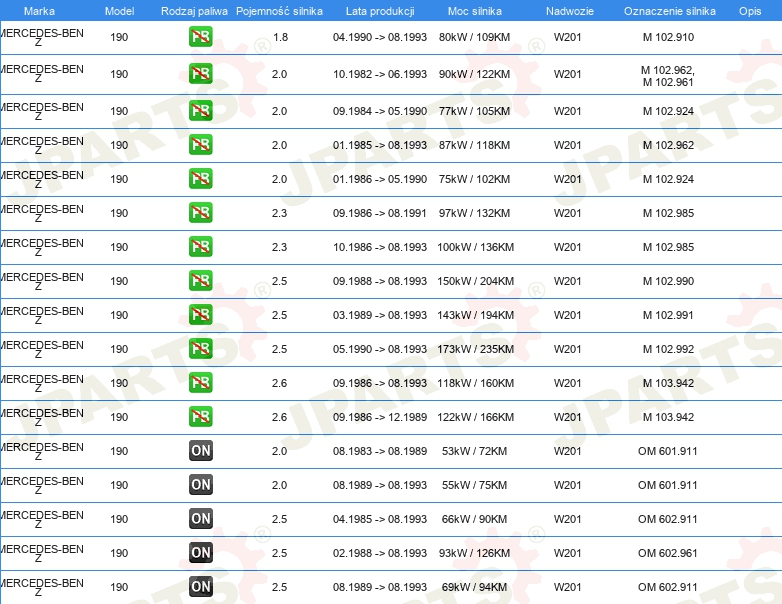The width and height of the screenshot is (782, 604).
Task: Click the Oznaczenie silnika column header
Action: pyautogui.click(x=670, y=11)
